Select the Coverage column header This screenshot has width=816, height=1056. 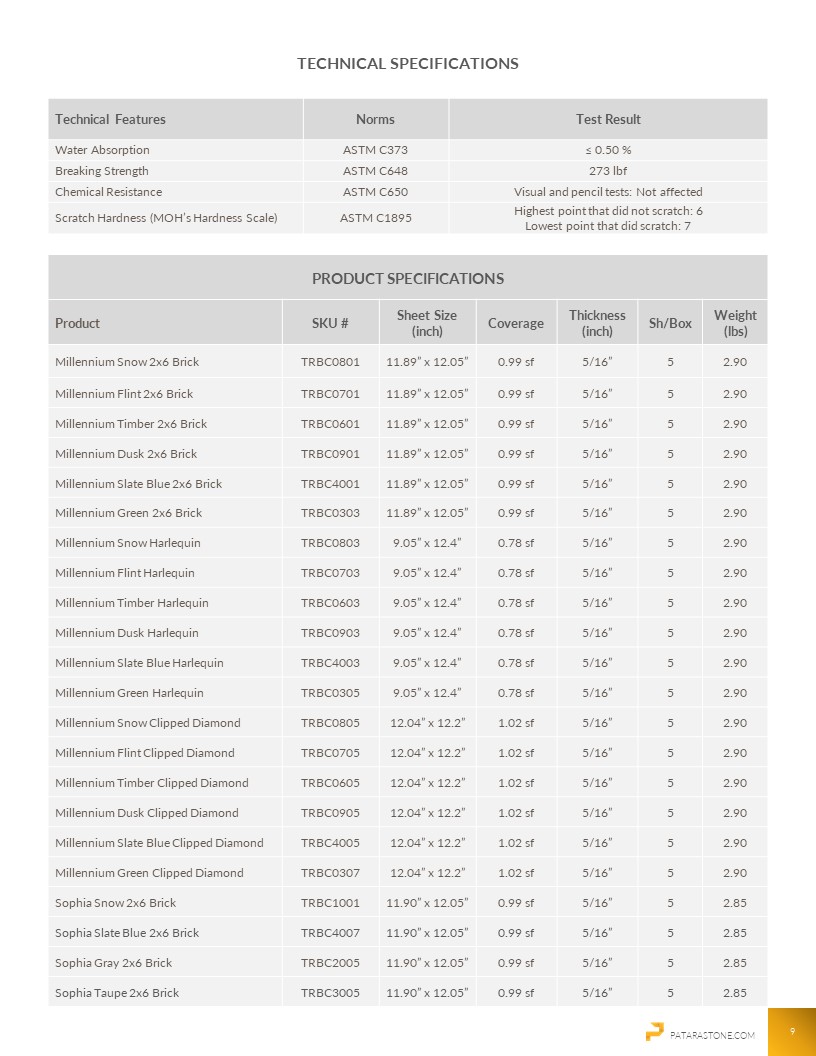coord(516,323)
